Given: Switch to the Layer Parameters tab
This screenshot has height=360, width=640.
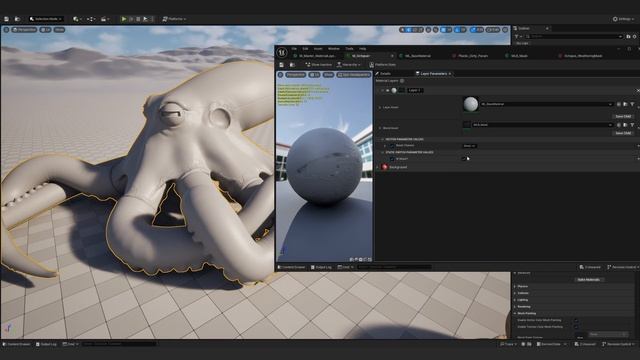Looking at the screenshot, I should (433, 74).
